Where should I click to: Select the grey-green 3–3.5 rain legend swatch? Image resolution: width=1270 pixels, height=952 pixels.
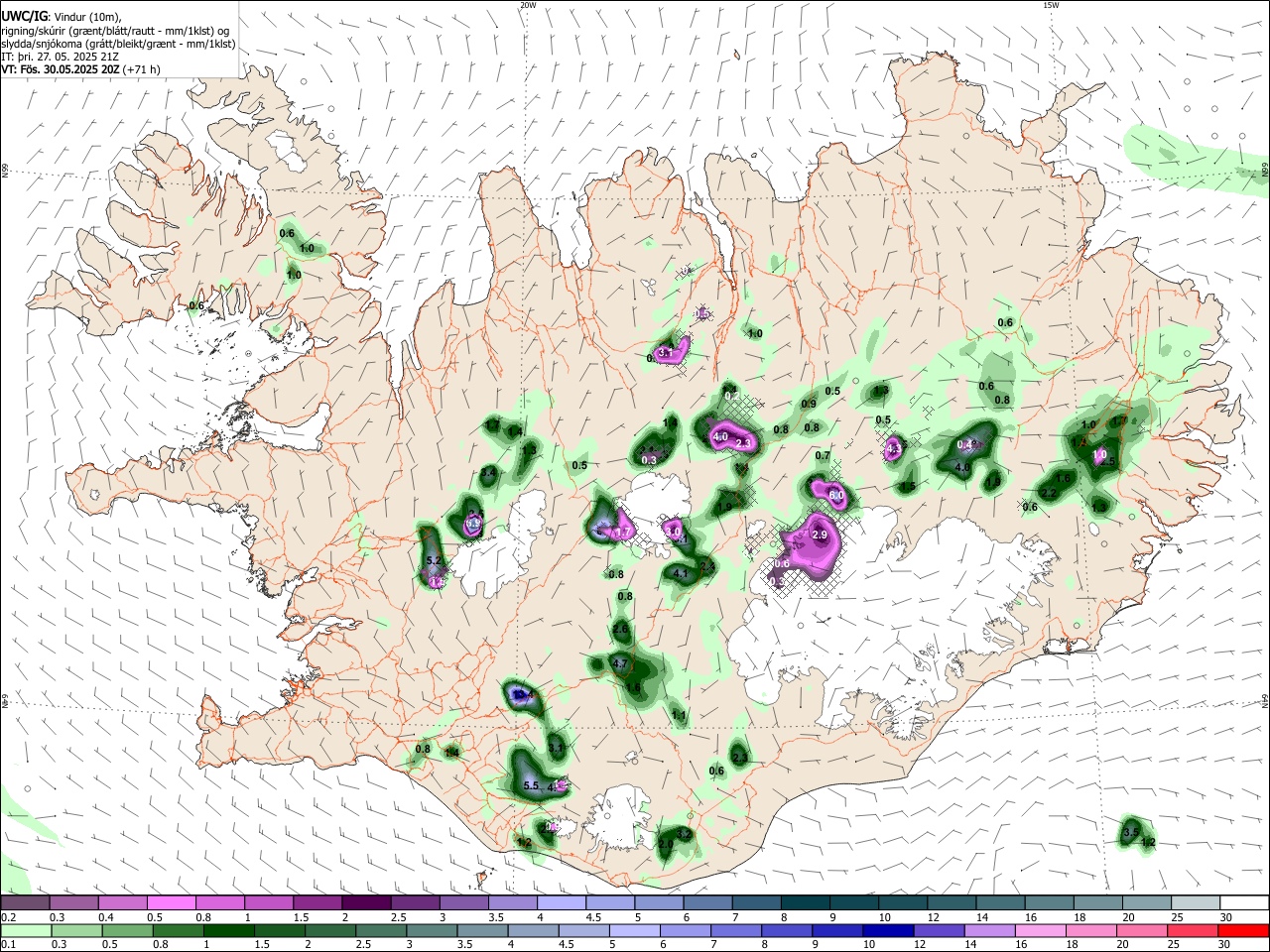click(432, 930)
